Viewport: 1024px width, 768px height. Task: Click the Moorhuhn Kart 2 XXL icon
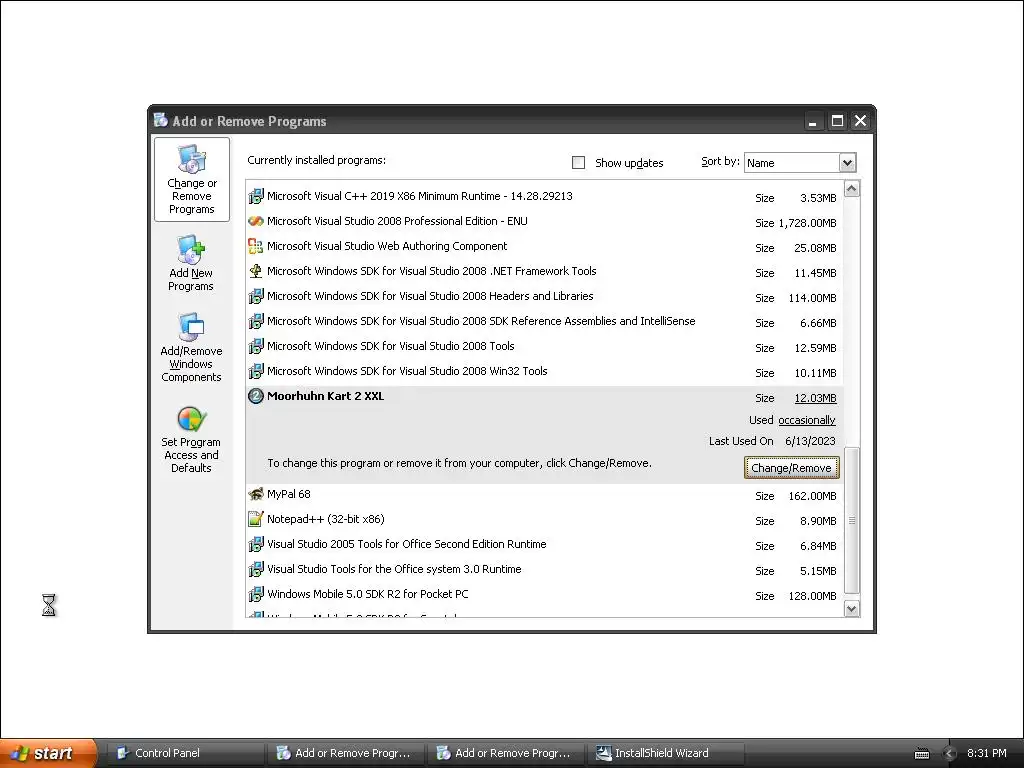pos(256,396)
